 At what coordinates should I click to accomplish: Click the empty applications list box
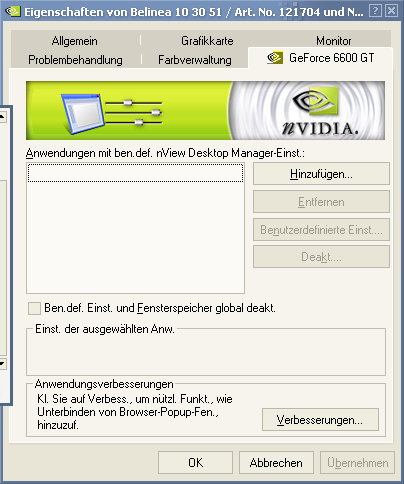tap(135, 228)
